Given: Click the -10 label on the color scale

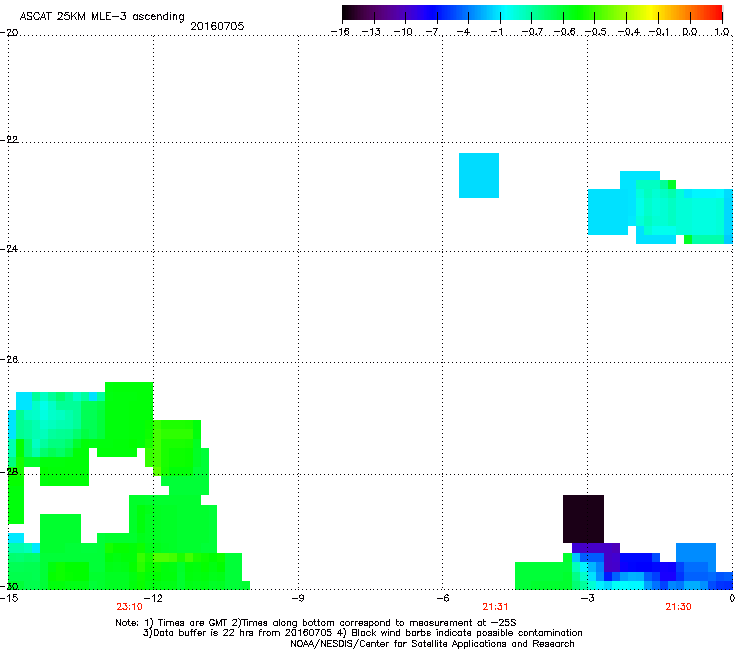Looking at the screenshot, I should [x=403, y=32].
